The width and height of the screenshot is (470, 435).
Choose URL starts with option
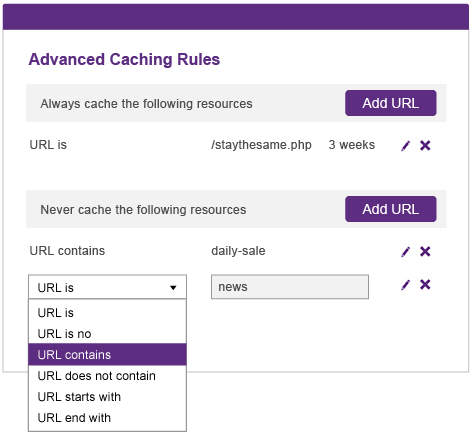click(x=107, y=397)
